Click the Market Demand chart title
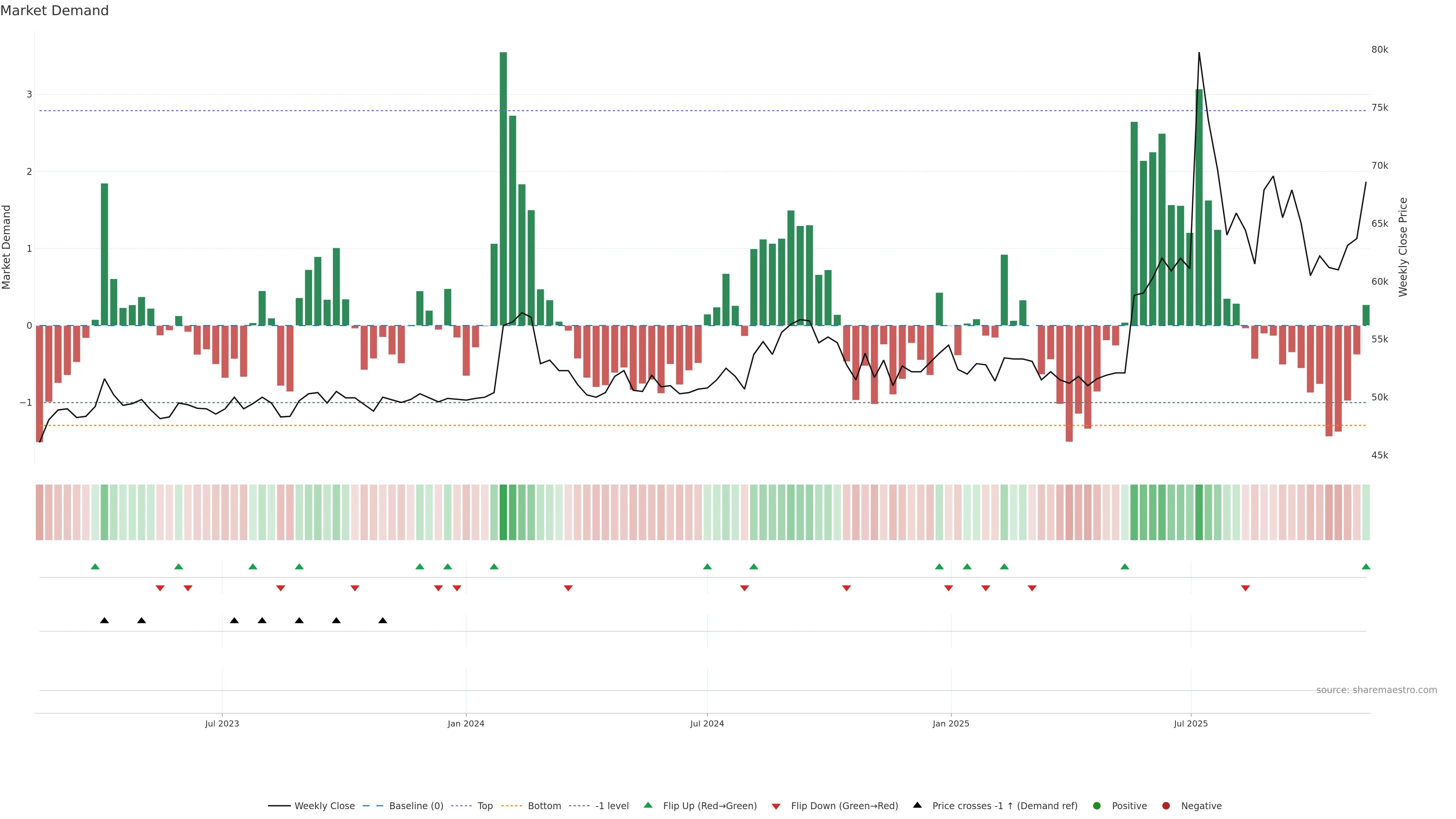The image size is (1456, 819). pos(54,11)
